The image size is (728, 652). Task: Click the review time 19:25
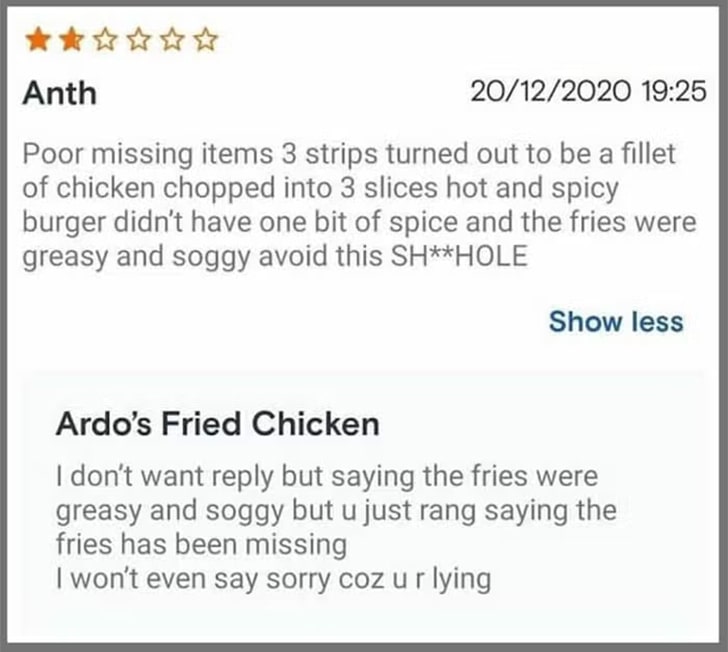pos(674,91)
